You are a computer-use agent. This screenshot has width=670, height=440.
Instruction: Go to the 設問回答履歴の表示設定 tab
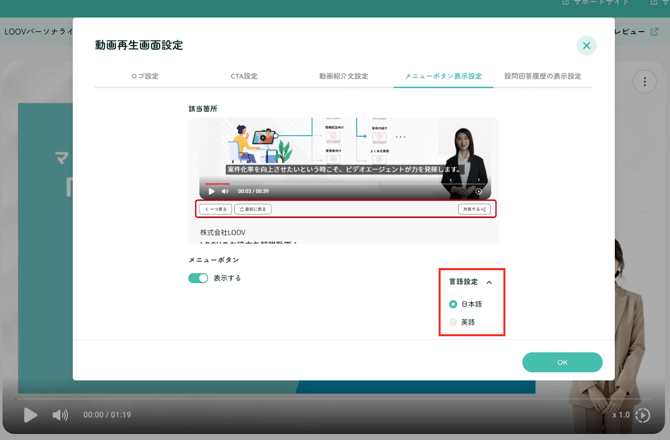(543, 76)
